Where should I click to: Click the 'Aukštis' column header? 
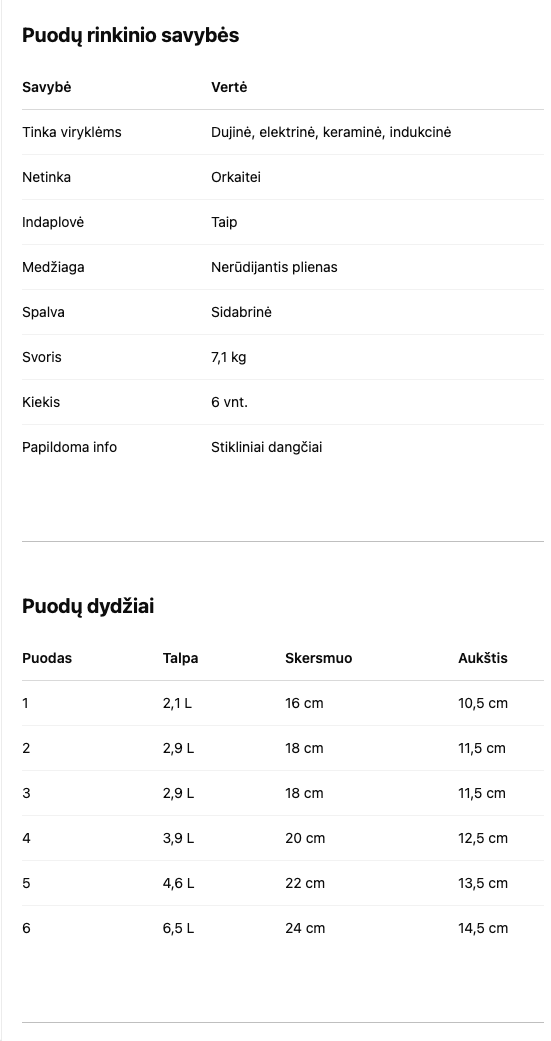point(483,658)
